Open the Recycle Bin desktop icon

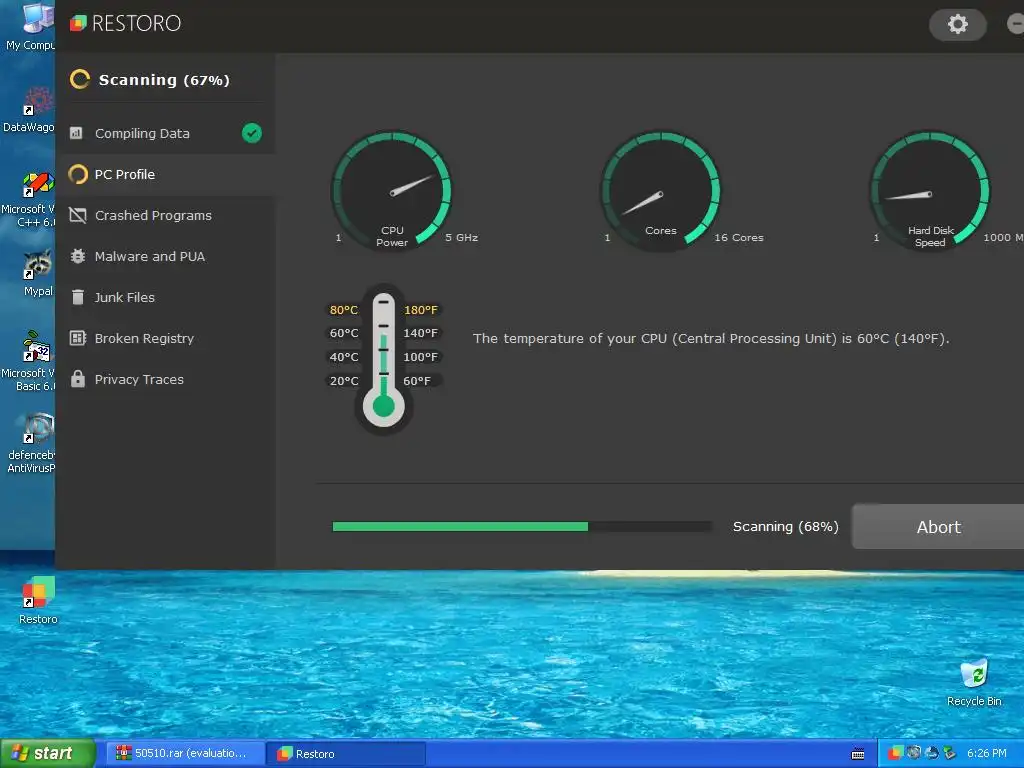click(974, 682)
